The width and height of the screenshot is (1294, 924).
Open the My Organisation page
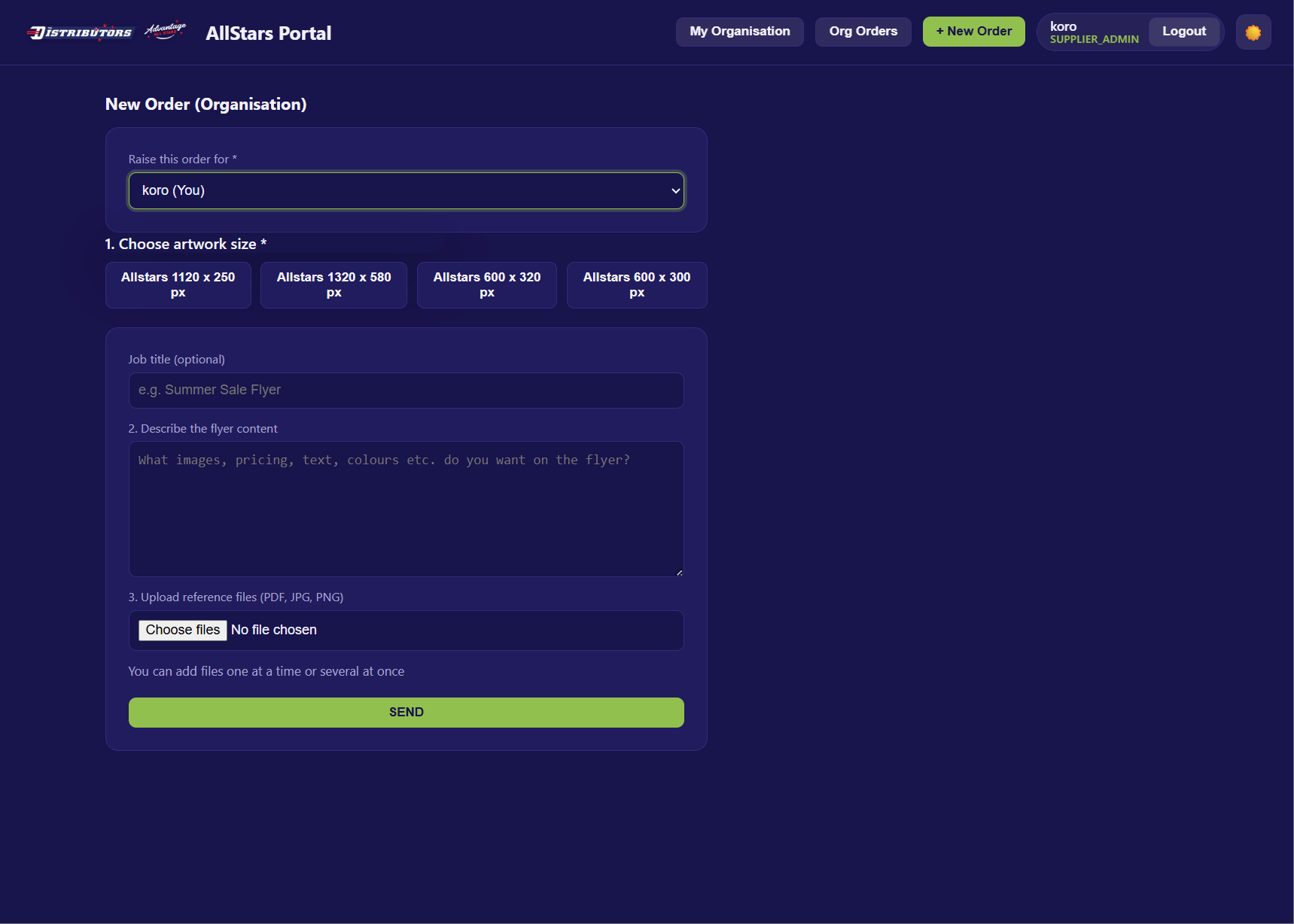point(740,32)
